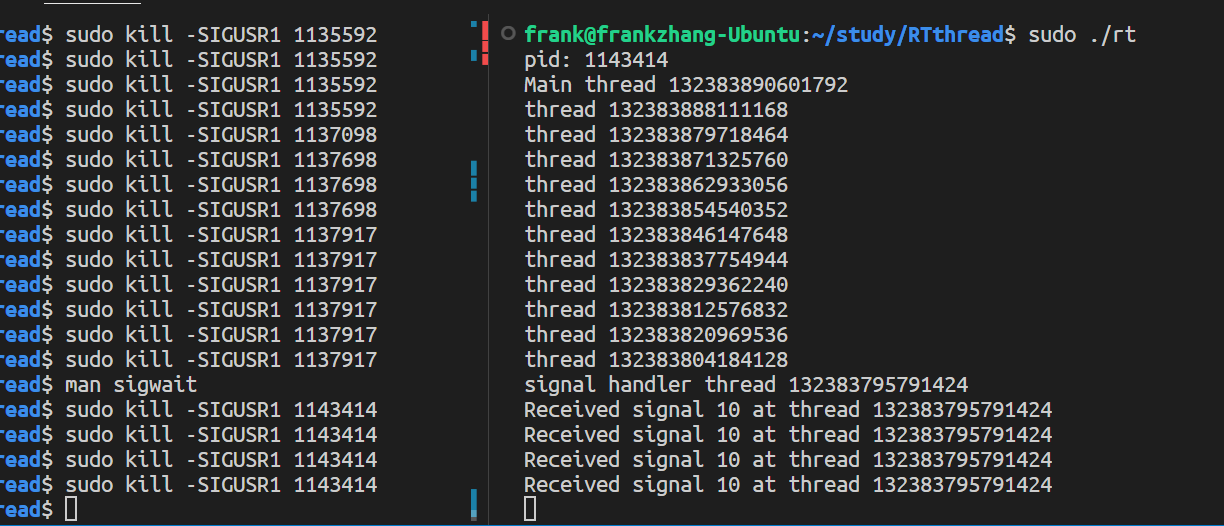Click the red marker in the terminal scrollbar
1224x526 pixels.
pos(485,42)
